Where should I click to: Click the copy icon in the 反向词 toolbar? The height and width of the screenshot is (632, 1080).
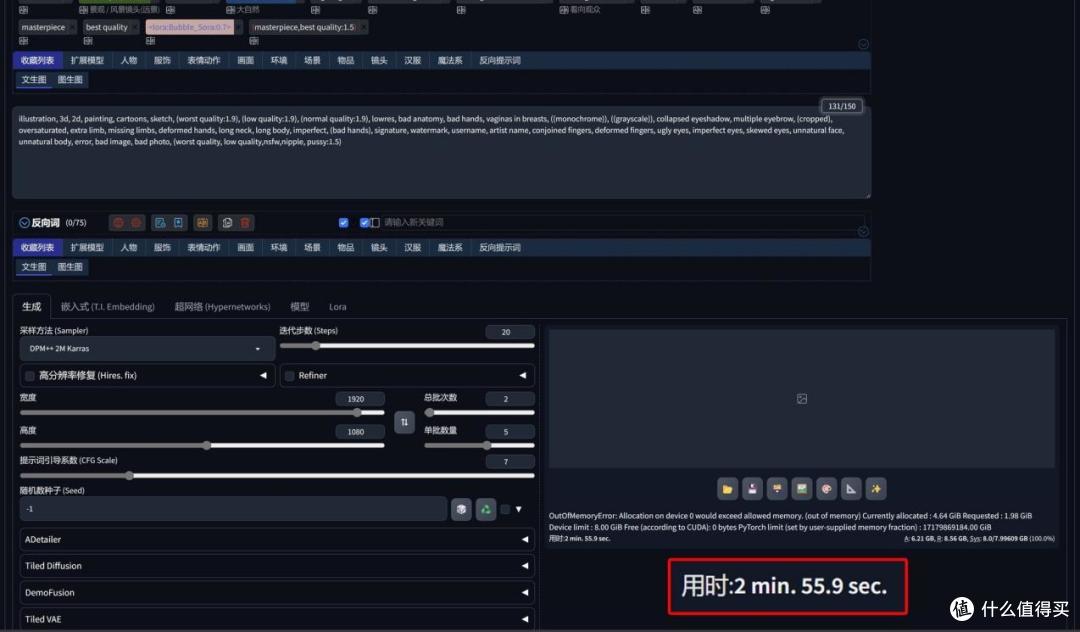pos(227,222)
